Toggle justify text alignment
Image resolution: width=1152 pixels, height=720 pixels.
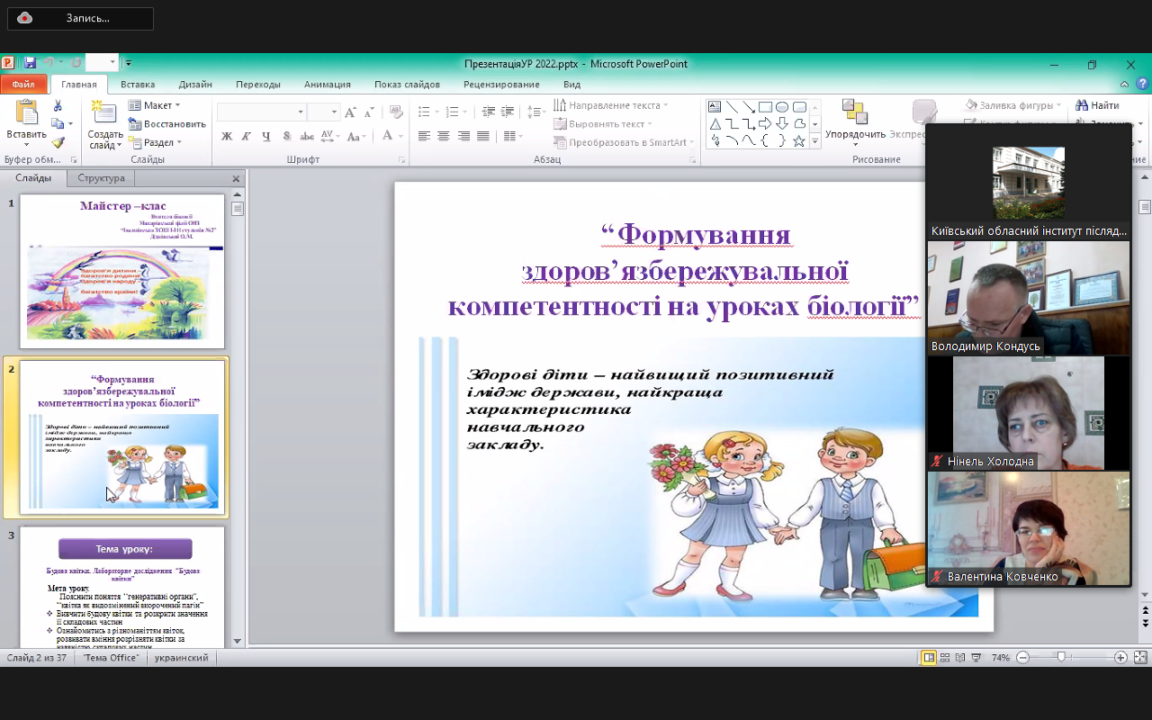[x=483, y=136]
